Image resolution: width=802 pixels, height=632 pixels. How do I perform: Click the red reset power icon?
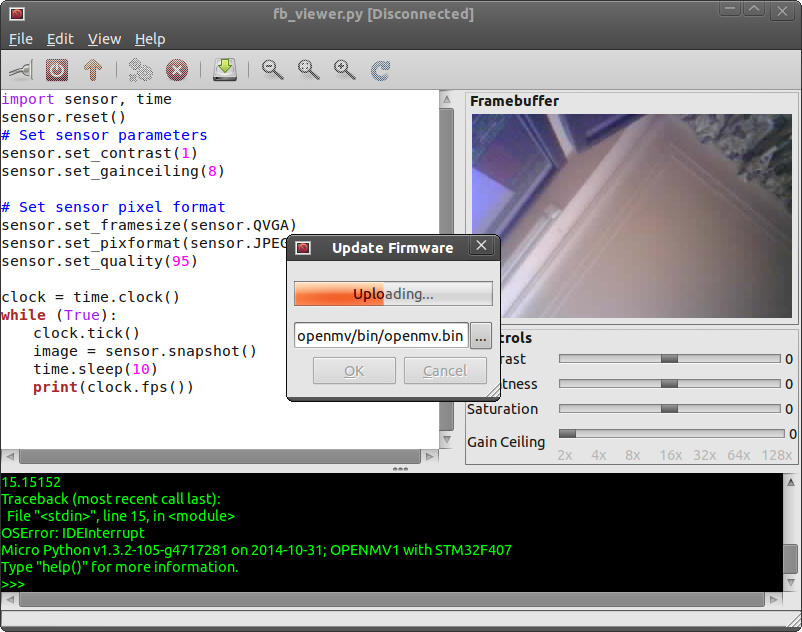57,70
